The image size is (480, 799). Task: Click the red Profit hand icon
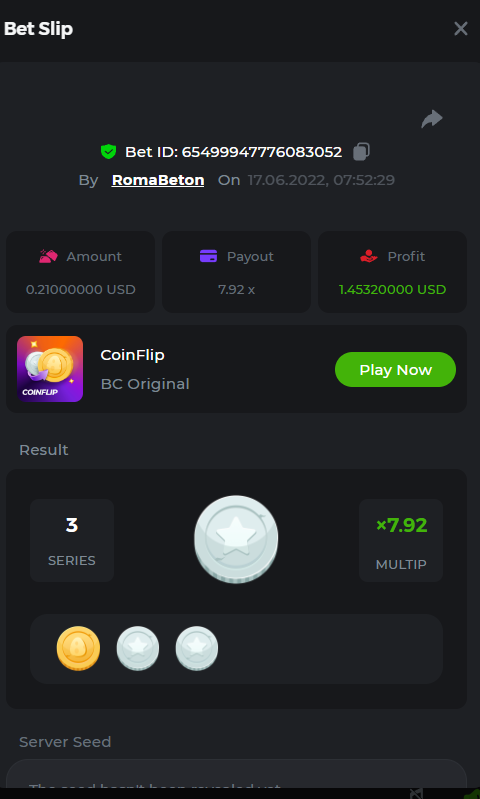click(x=368, y=256)
